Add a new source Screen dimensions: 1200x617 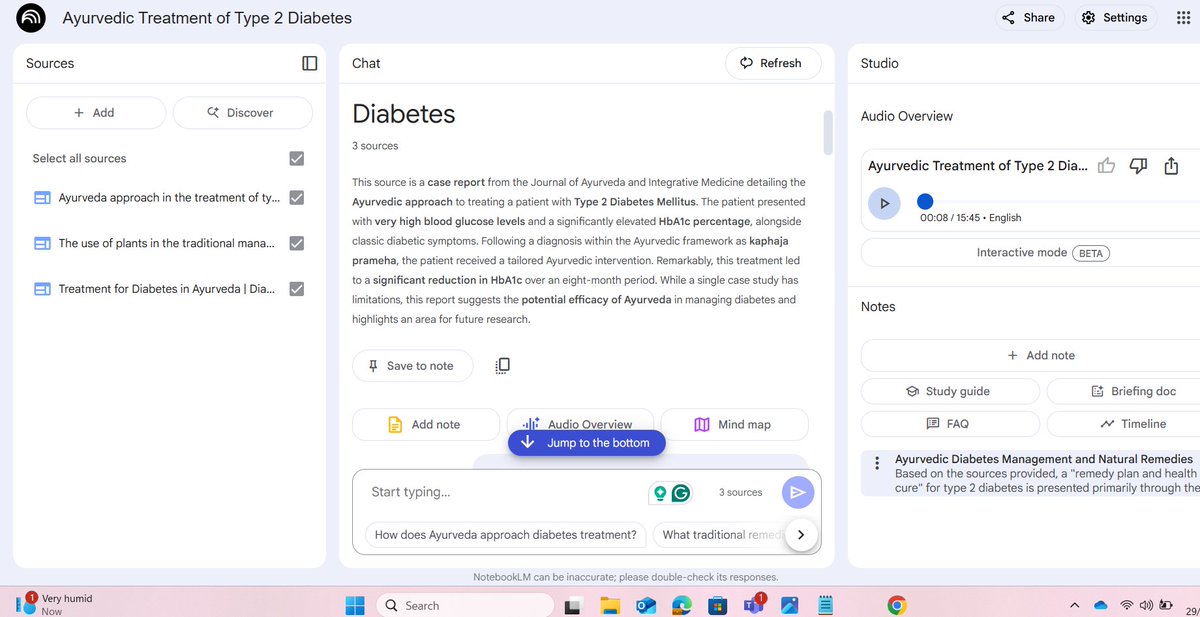pos(96,113)
